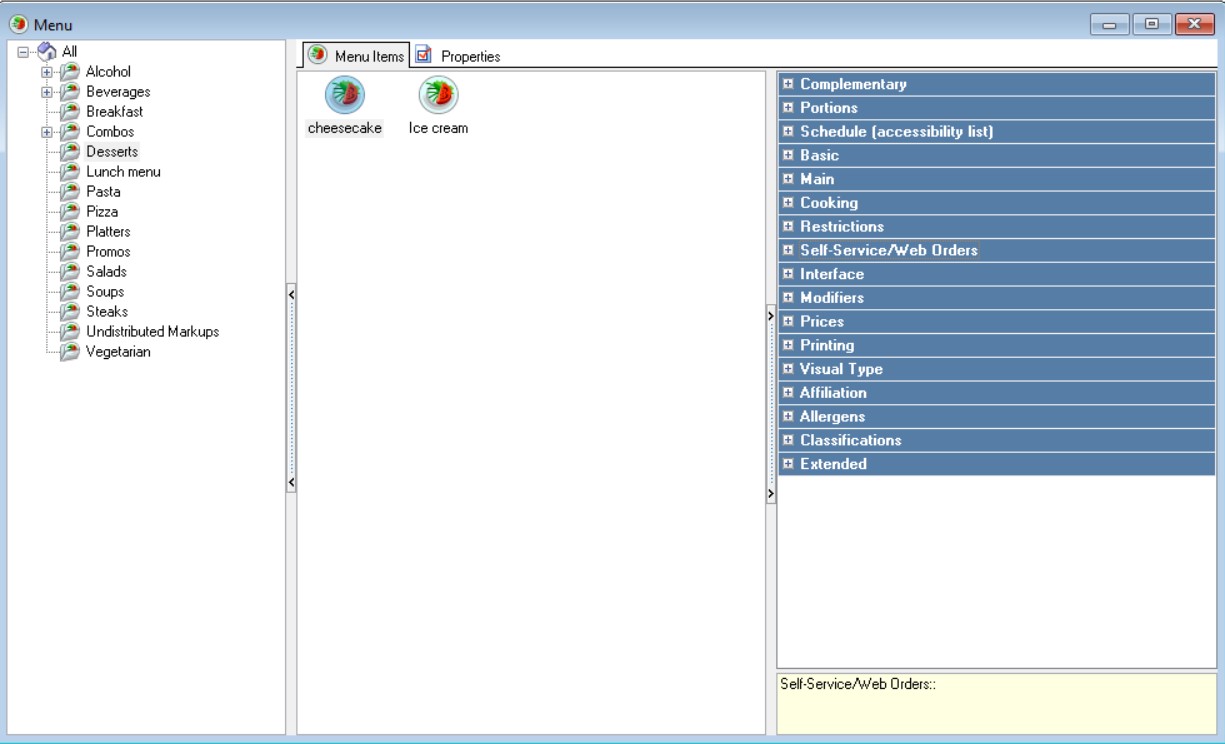1225x744 pixels.
Task: Expand the Cooking properties section
Action: tap(788, 203)
